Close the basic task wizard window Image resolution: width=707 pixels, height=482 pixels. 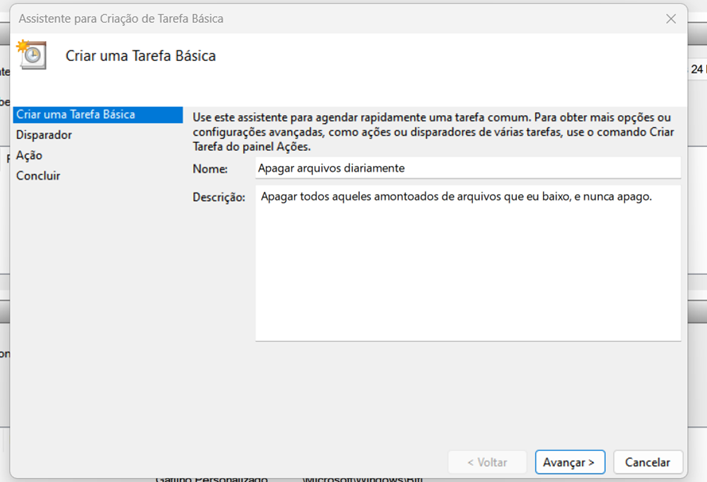(671, 19)
